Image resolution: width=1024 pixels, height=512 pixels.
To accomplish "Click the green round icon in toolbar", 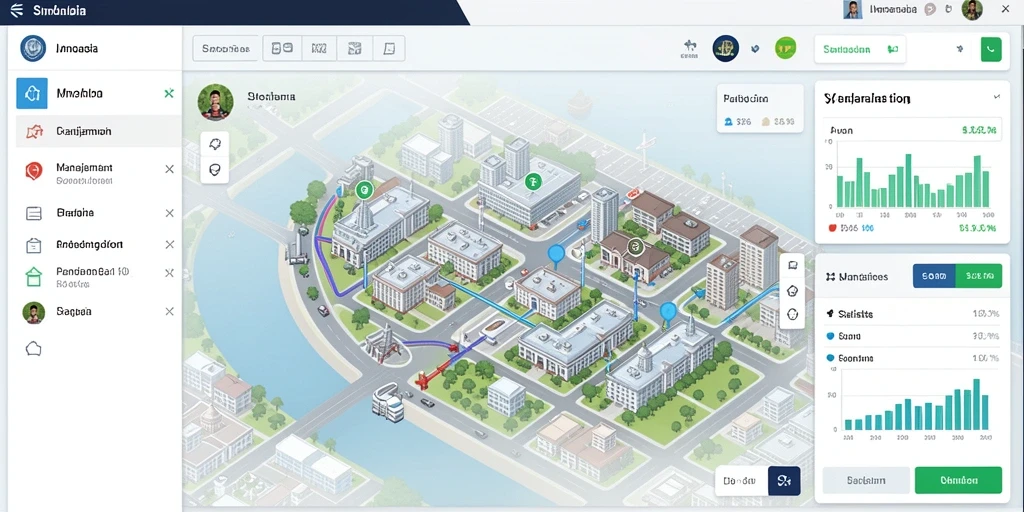I will pos(786,48).
